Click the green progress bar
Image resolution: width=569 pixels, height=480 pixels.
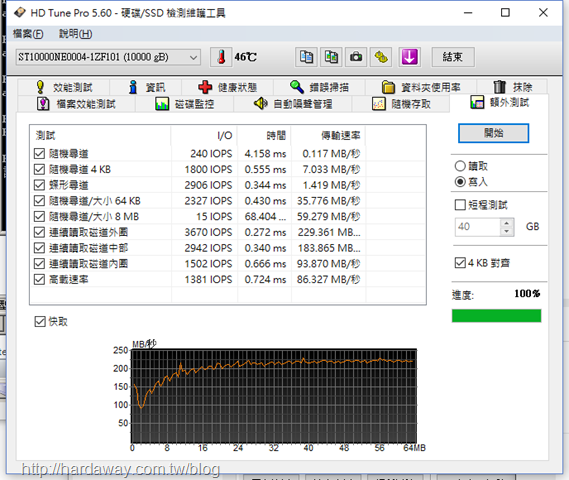(496, 316)
